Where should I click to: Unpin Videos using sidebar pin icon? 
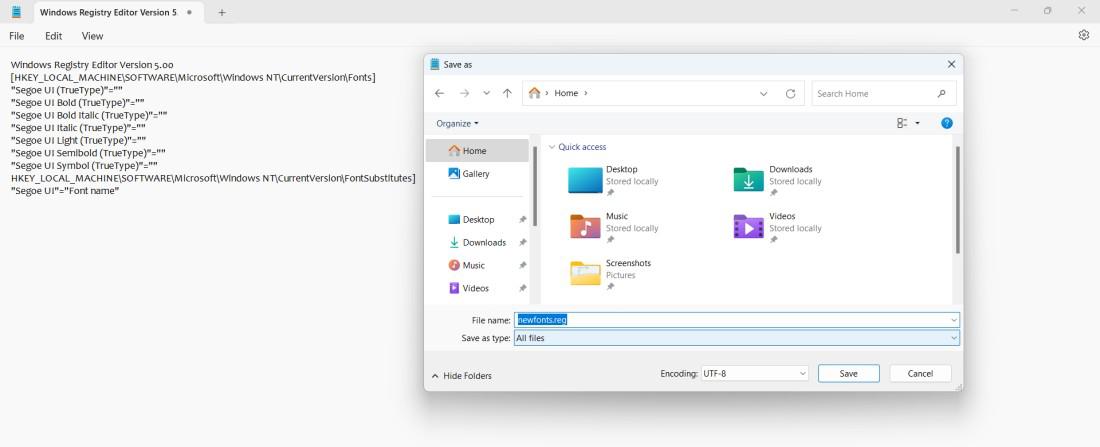click(523, 288)
